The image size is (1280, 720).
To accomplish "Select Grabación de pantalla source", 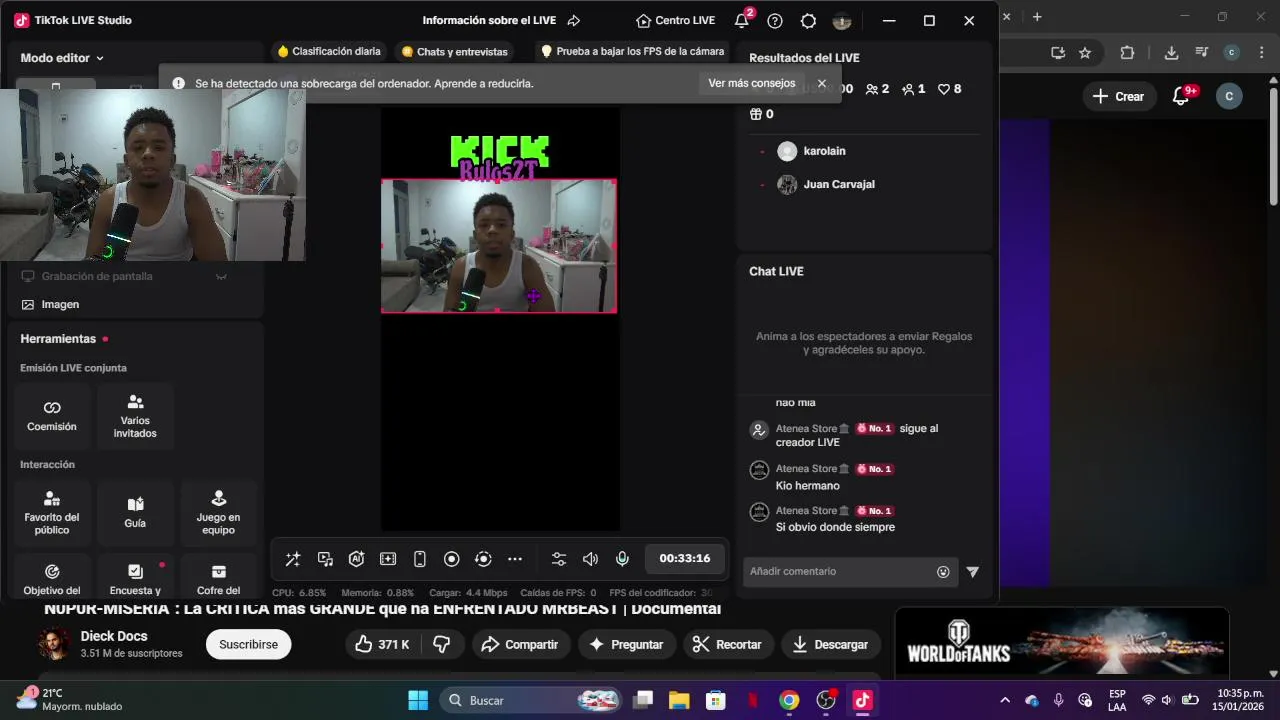I will point(97,276).
